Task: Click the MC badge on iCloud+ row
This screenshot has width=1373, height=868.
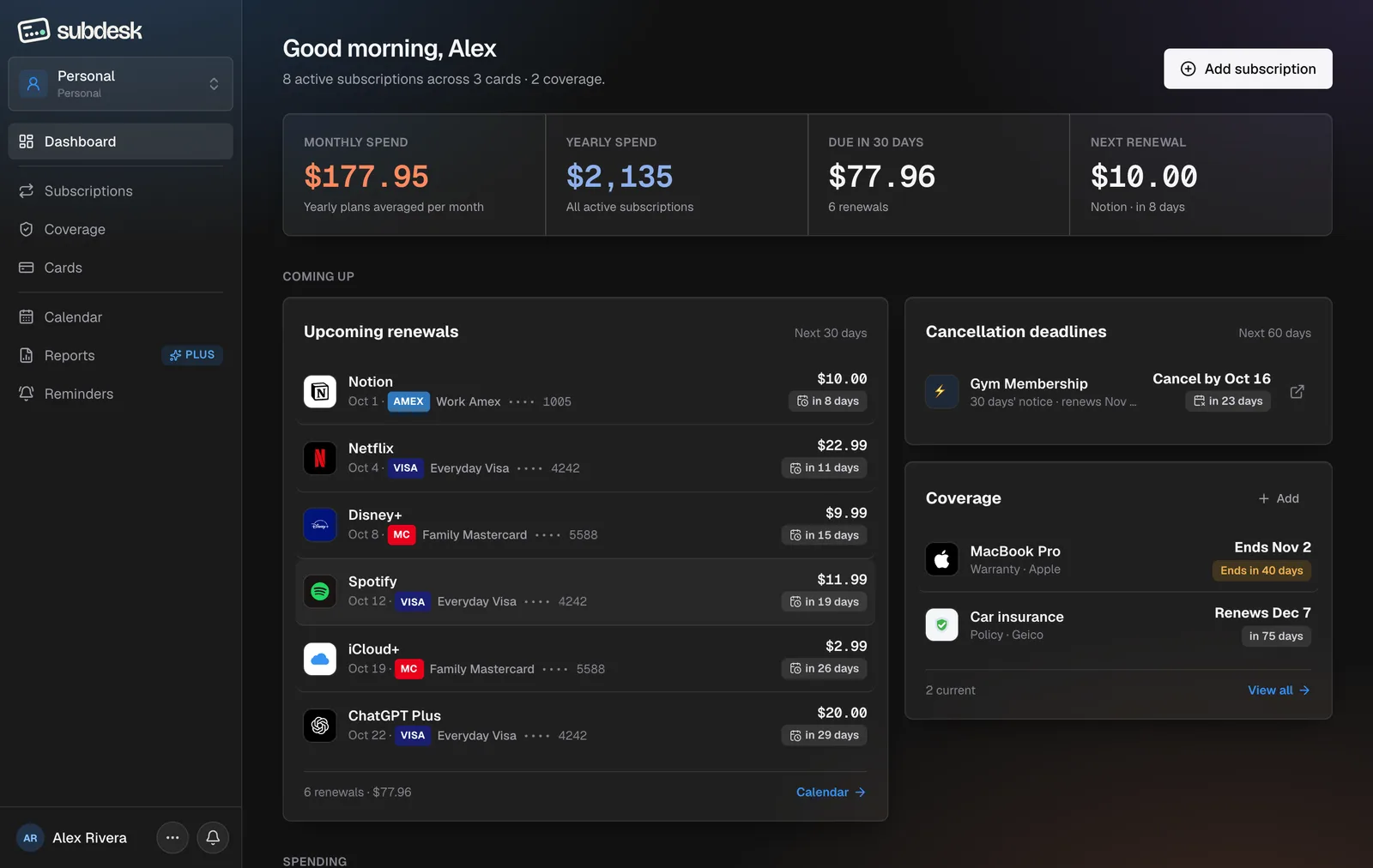Action: click(x=408, y=669)
